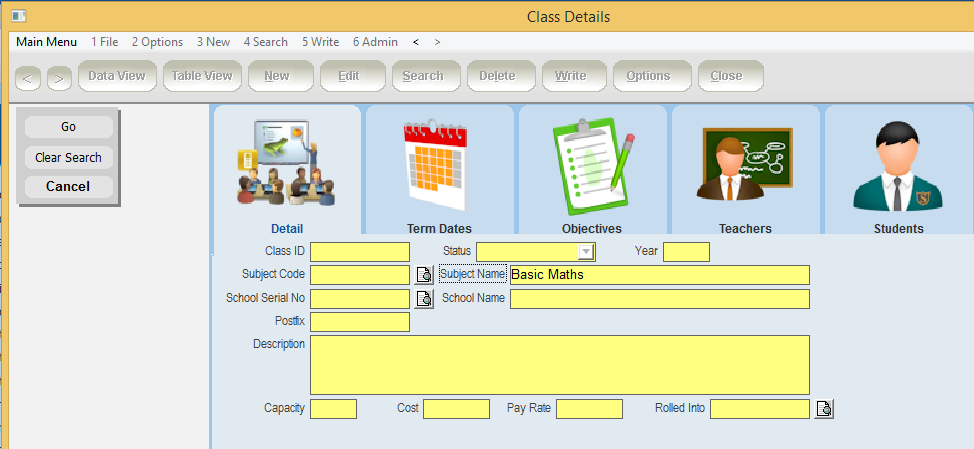Open the Students icon tab
The height and width of the screenshot is (449, 974).
tap(898, 165)
